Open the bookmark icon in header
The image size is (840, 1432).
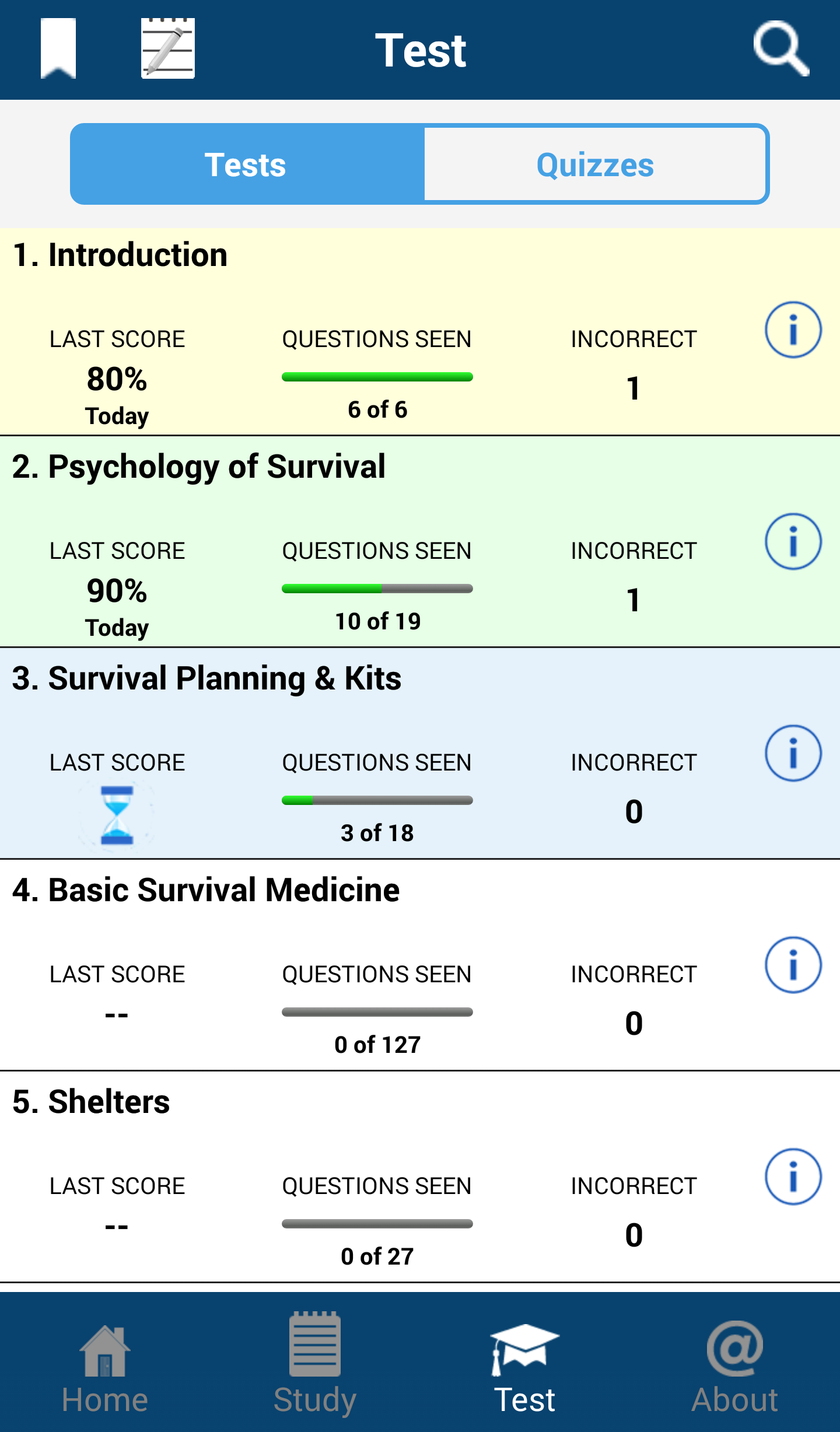point(58,48)
